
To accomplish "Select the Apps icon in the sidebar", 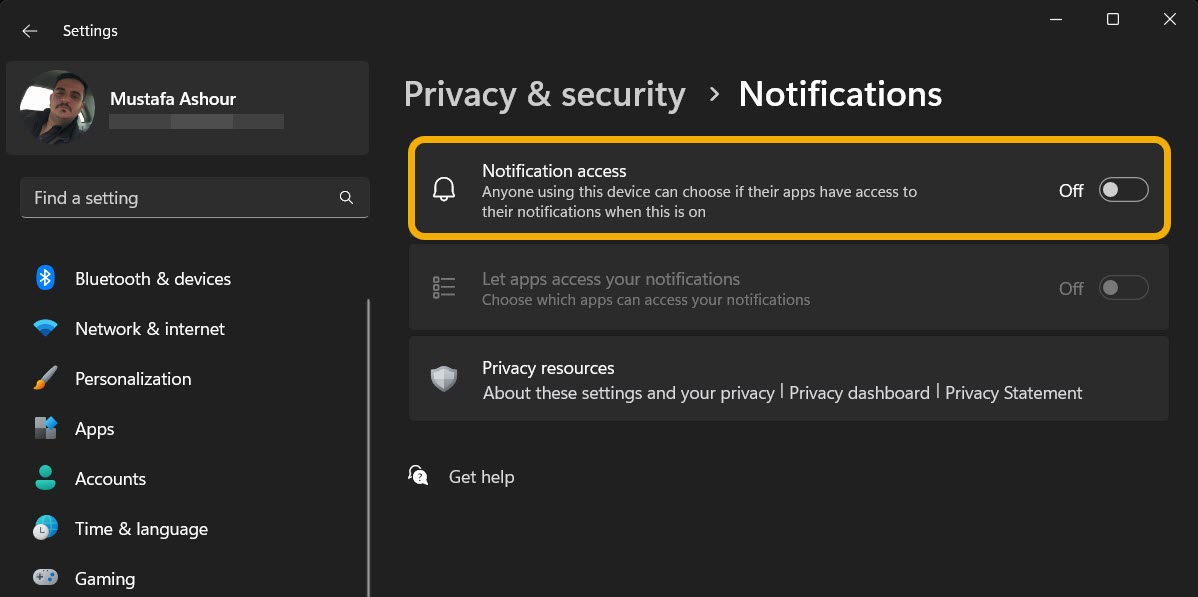I will point(44,428).
